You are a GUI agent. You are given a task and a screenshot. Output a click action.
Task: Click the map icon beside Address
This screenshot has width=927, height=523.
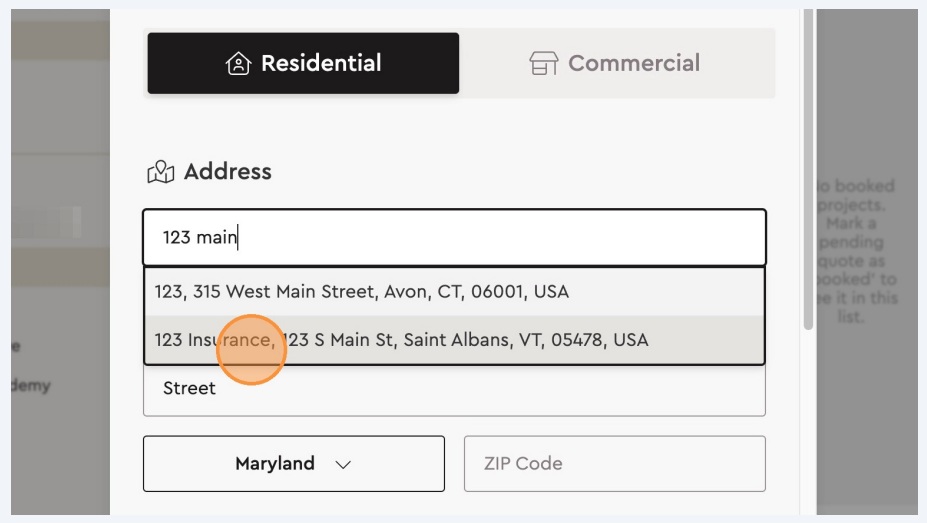[161, 172]
